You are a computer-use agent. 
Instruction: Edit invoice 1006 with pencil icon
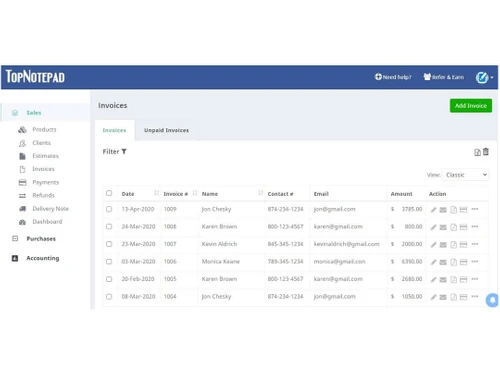click(x=433, y=262)
